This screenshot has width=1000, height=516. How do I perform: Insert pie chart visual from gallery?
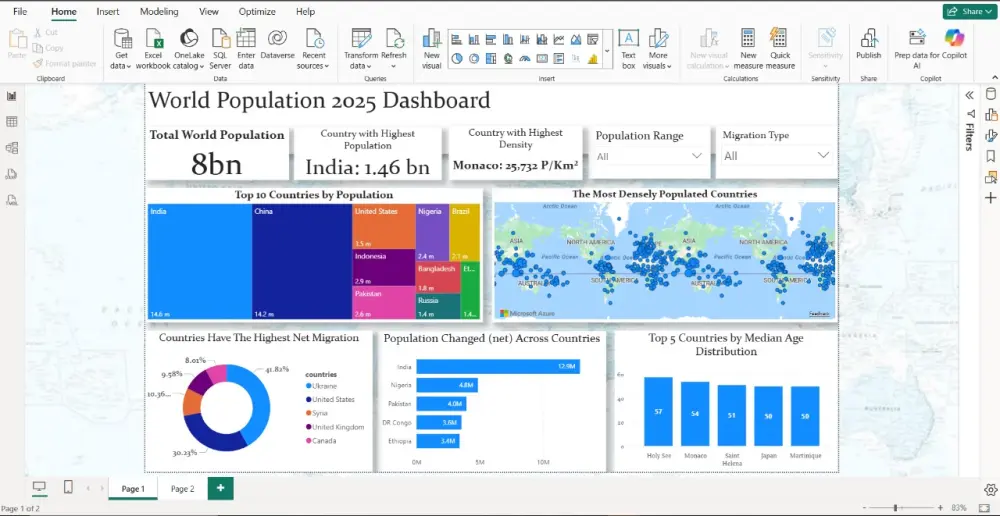[x=457, y=59]
